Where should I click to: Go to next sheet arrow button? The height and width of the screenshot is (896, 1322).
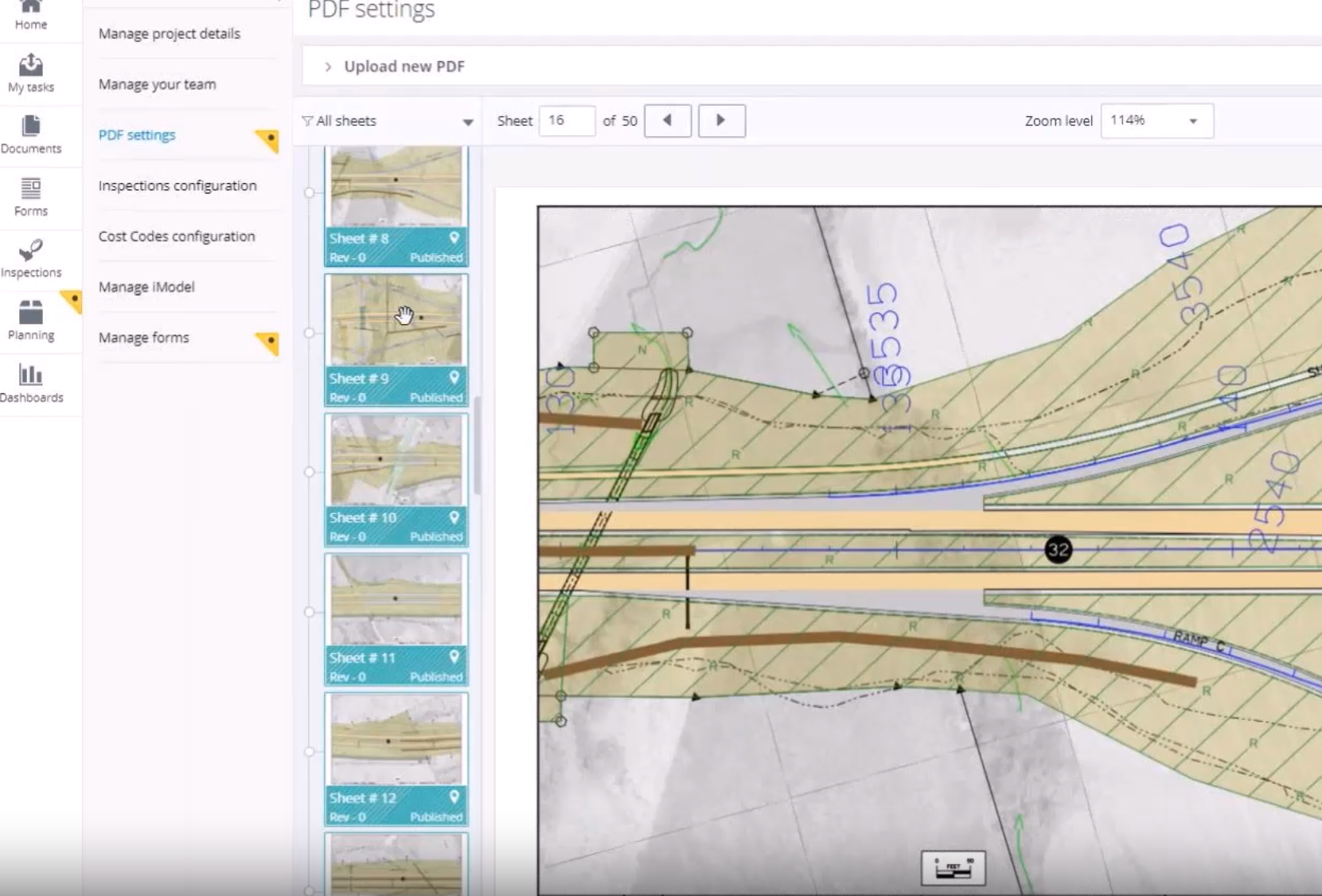[722, 121]
